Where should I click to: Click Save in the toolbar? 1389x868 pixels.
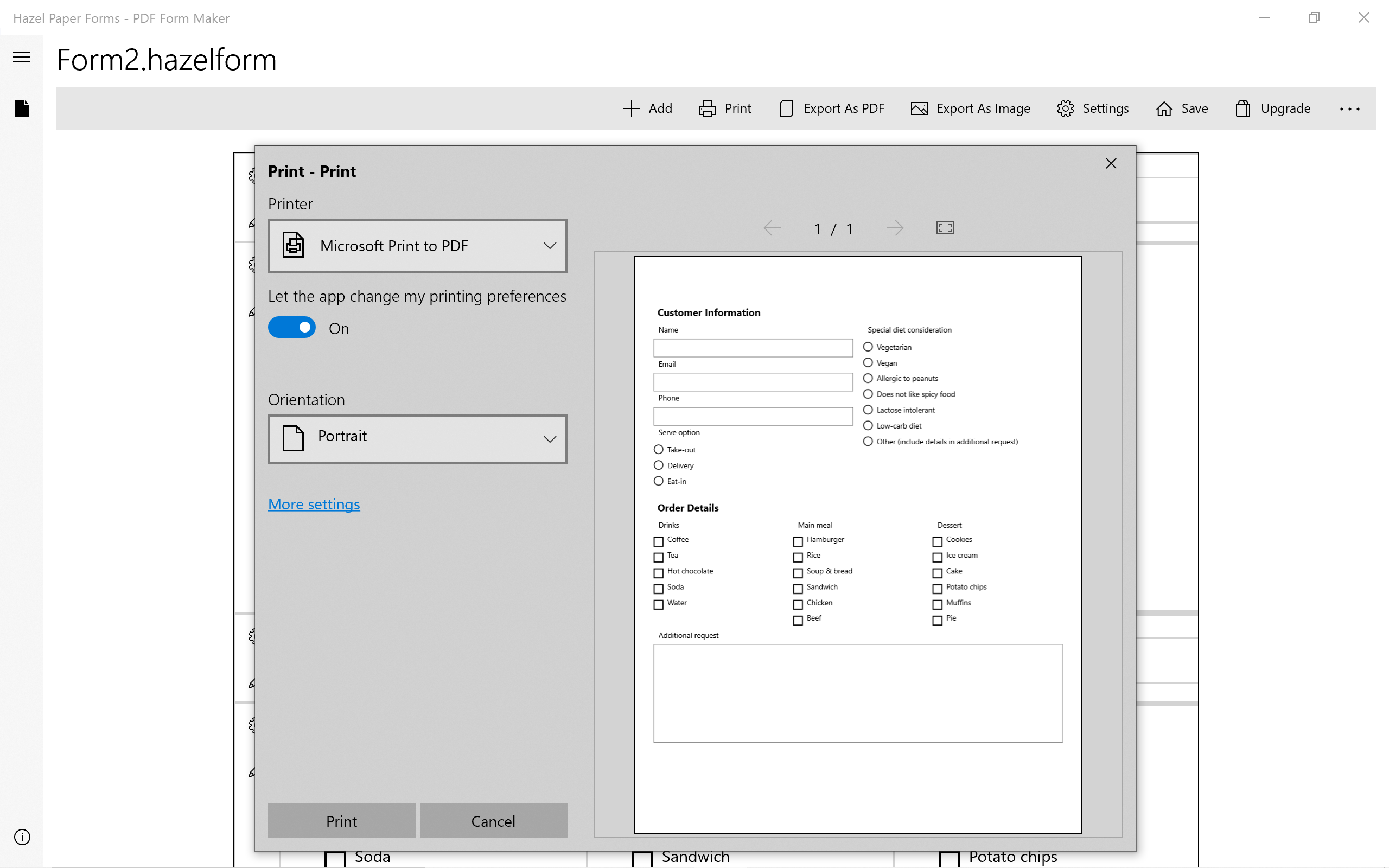click(1182, 108)
